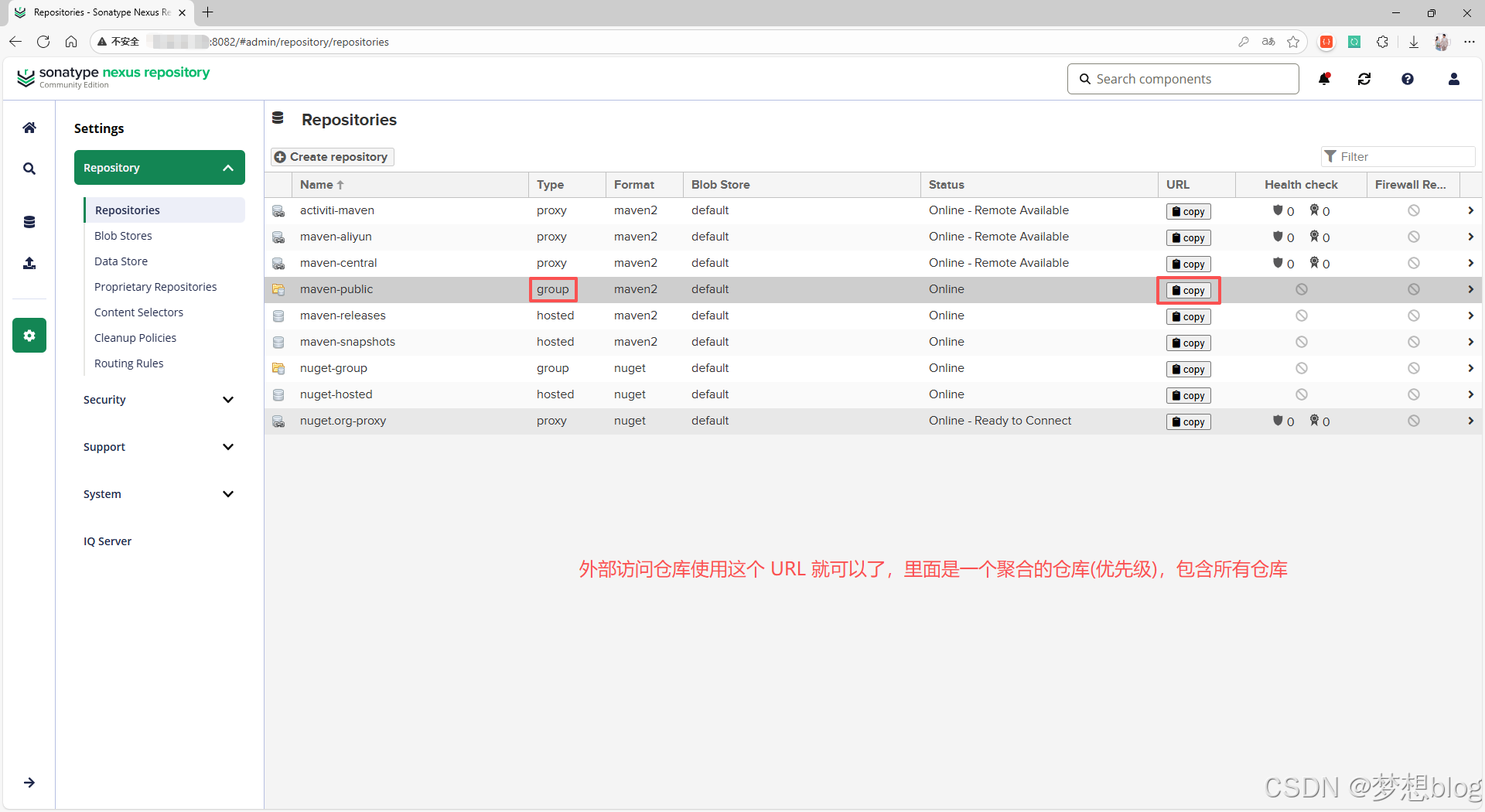1485x812 pixels.
Task: Copy URL for maven-central repository
Action: (1189, 264)
